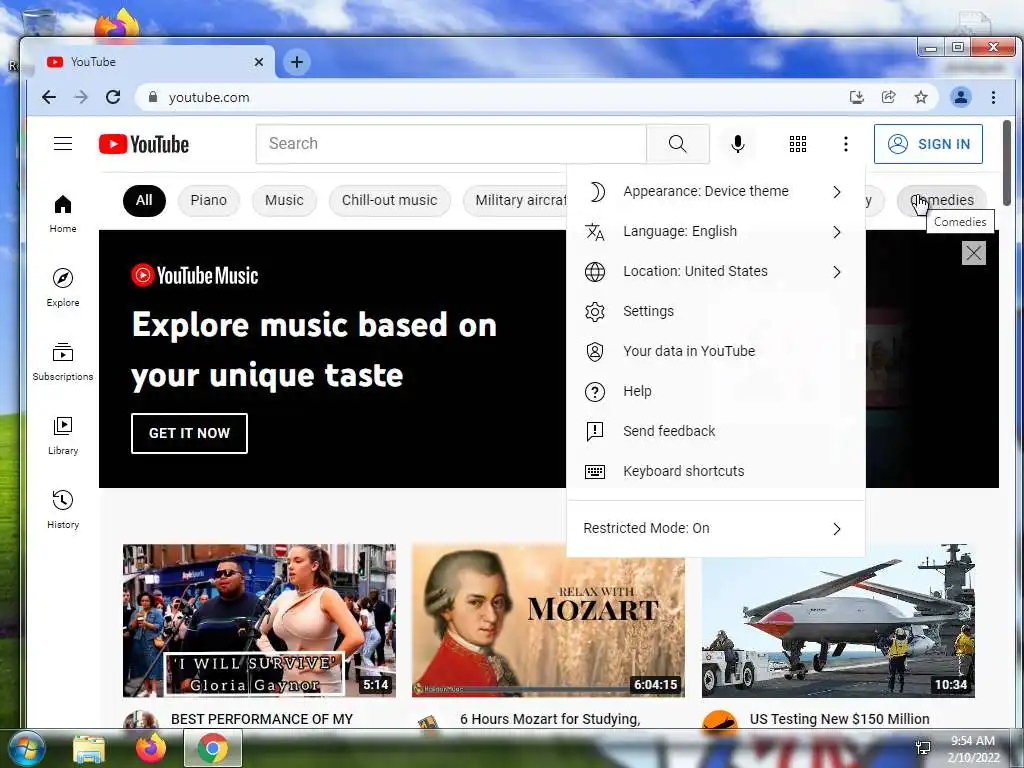Open Location: United States submenu

(x=716, y=272)
